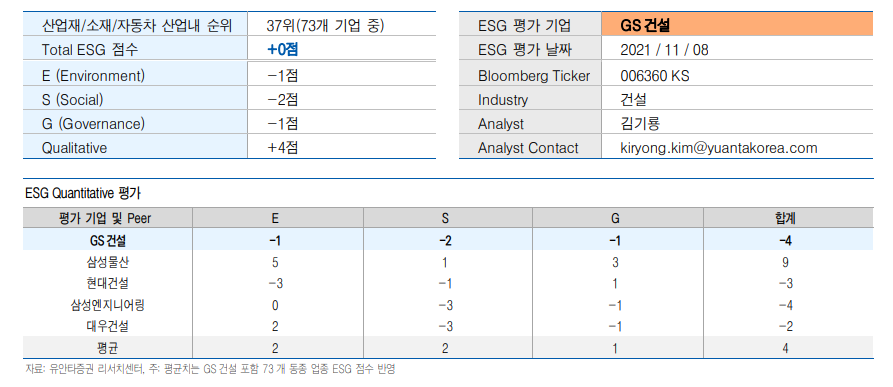893x387 pixels.
Task: Click ticker value 006360 KS
Action: coord(655,76)
